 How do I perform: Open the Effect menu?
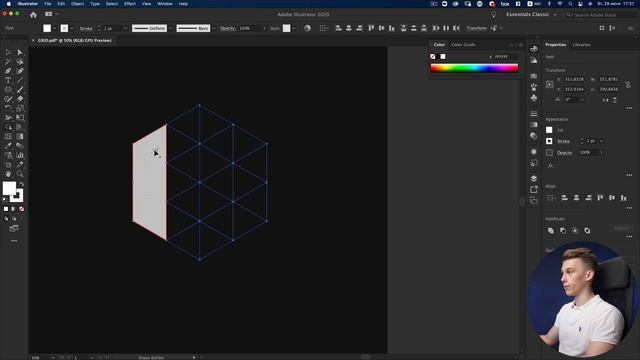click(x=130, y=4)
